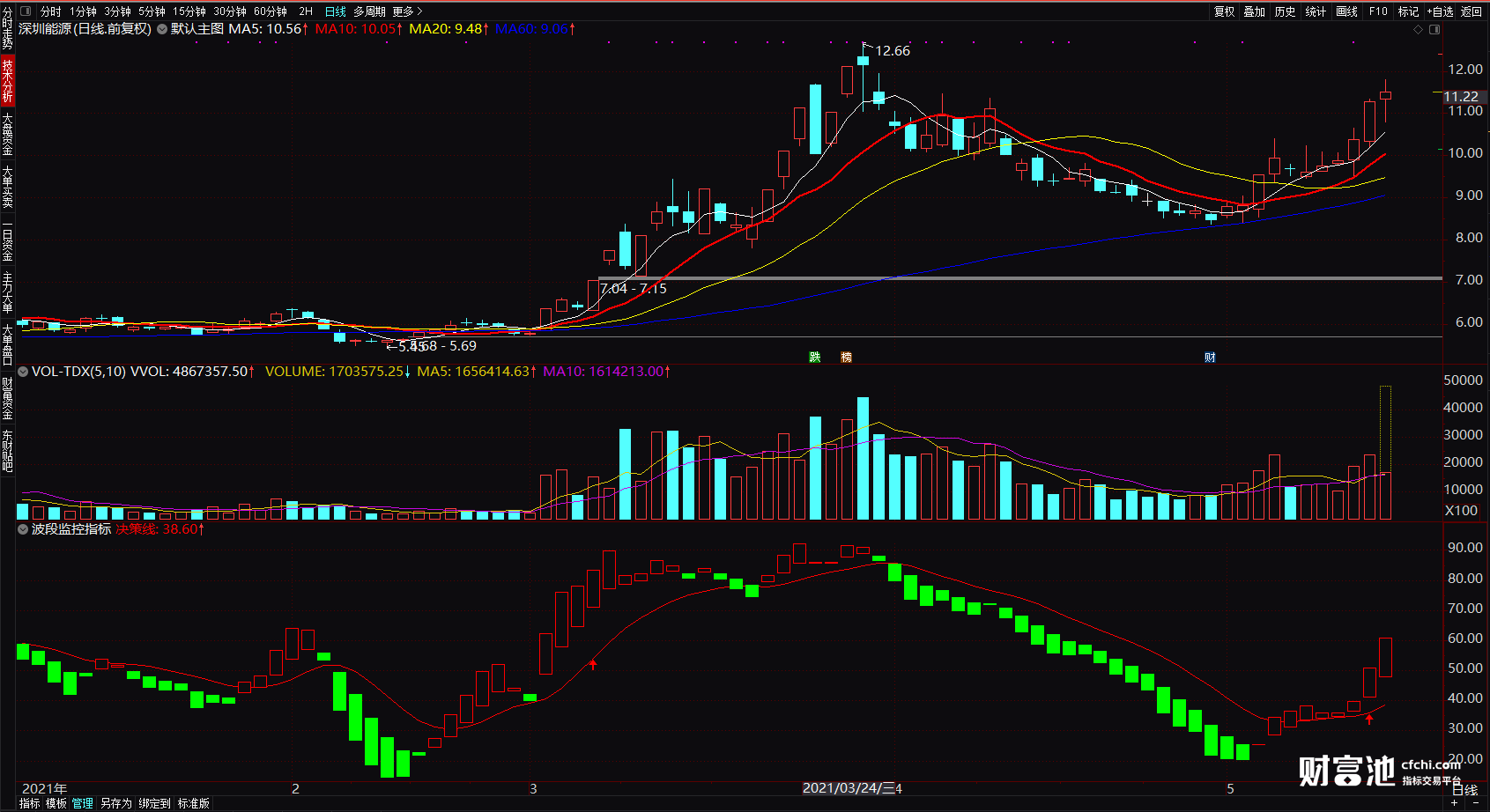Open the 分时走势 sidebar tab
This screenshot has height=812, width=1490.
tap(7, 28)
